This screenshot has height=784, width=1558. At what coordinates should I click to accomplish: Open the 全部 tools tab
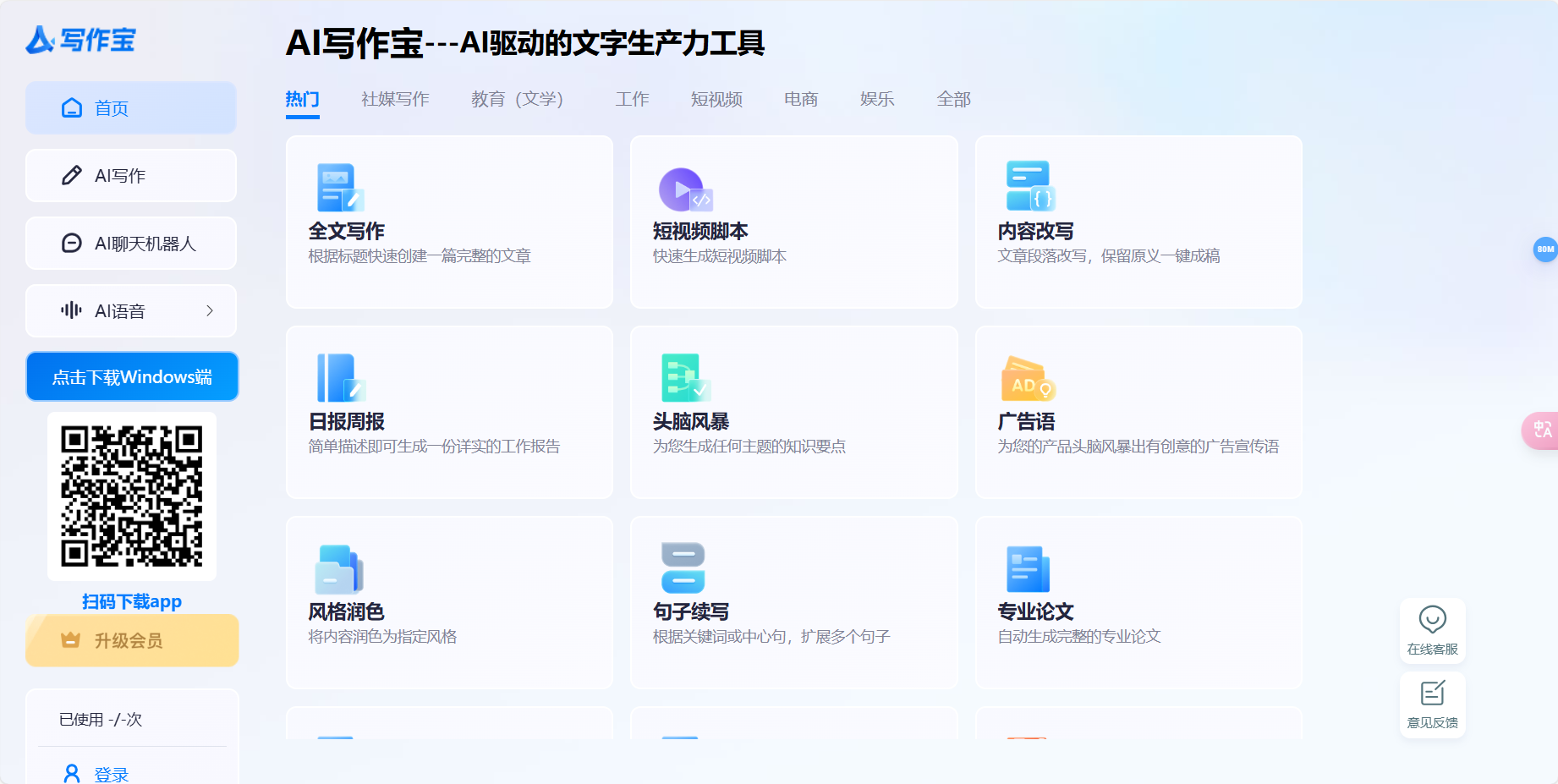[953, 99]
